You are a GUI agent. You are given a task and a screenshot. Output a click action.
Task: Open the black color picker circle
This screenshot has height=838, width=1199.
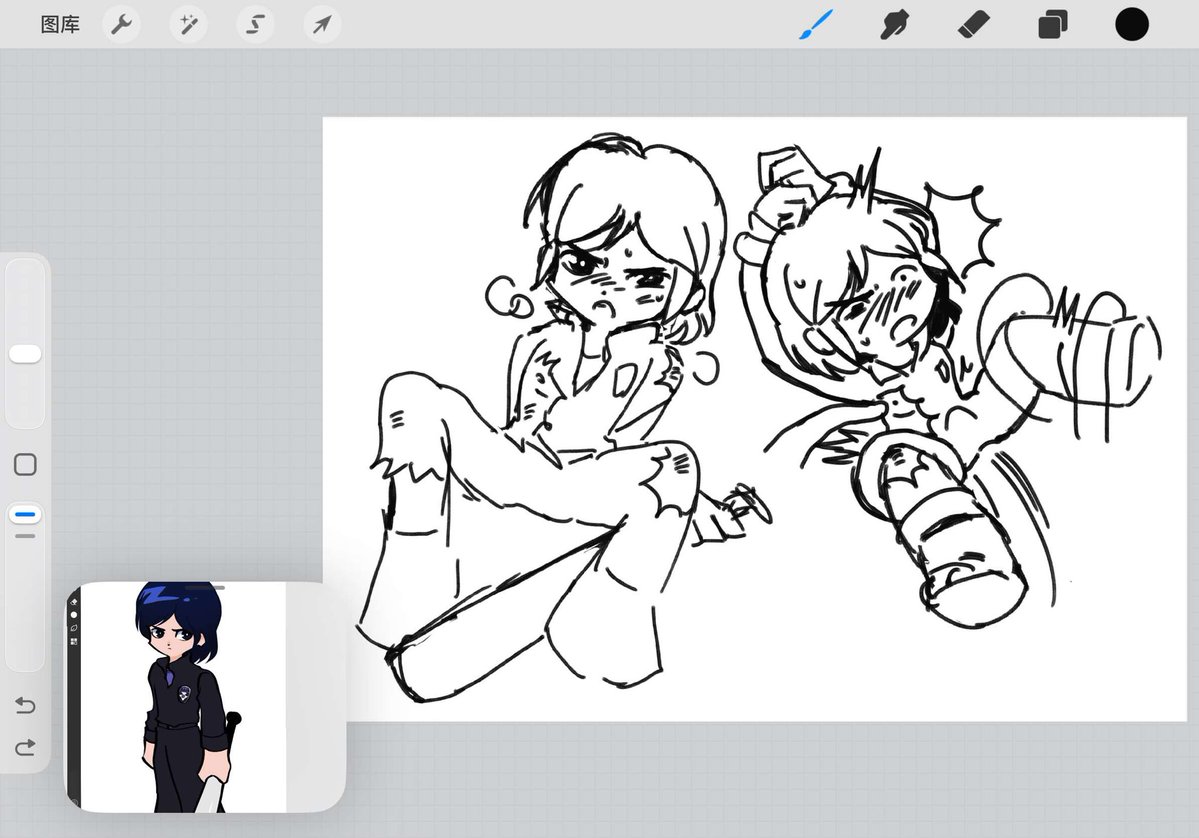tap(1132, 24)
